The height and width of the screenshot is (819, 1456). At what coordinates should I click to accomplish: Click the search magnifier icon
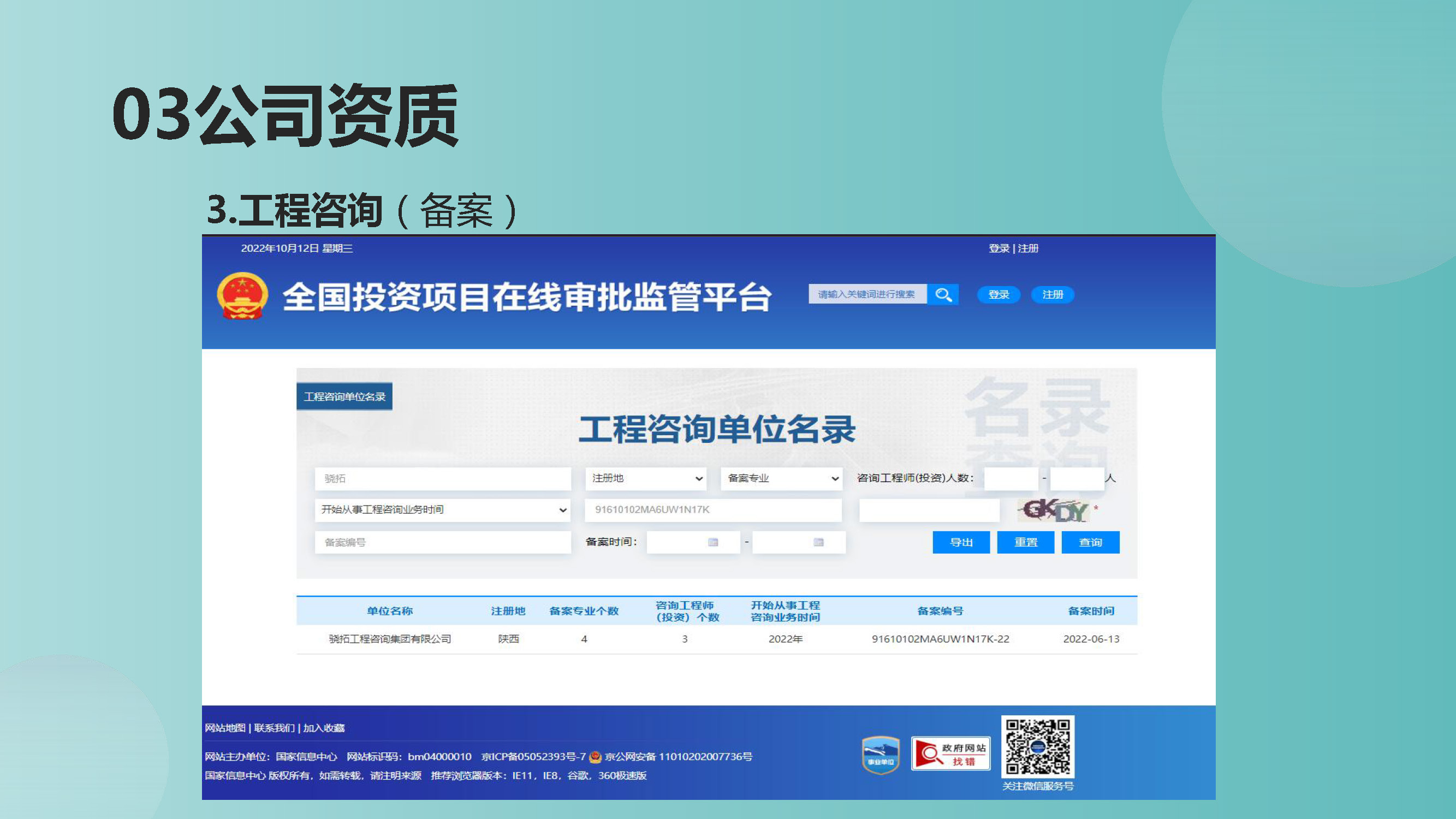pyautogui.click(x=943, y=294)
